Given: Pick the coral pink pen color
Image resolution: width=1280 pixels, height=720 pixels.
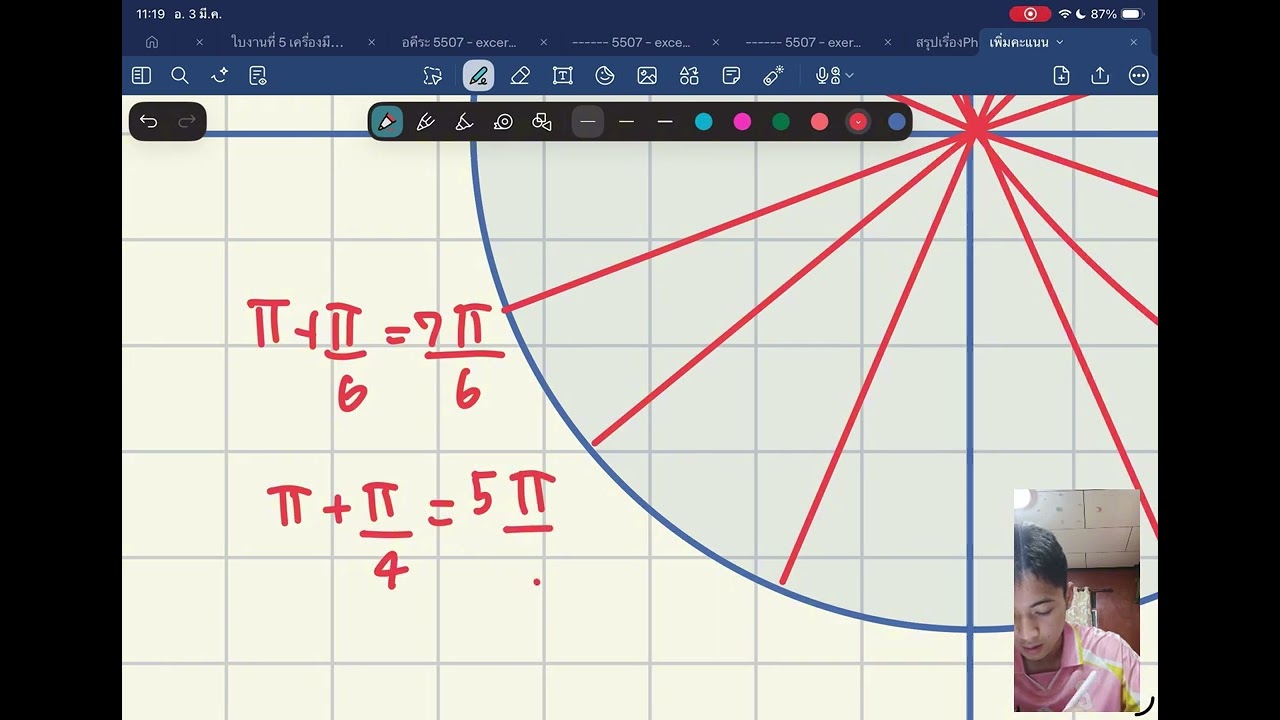Looking at the screenshot, I should coord(820,122).
